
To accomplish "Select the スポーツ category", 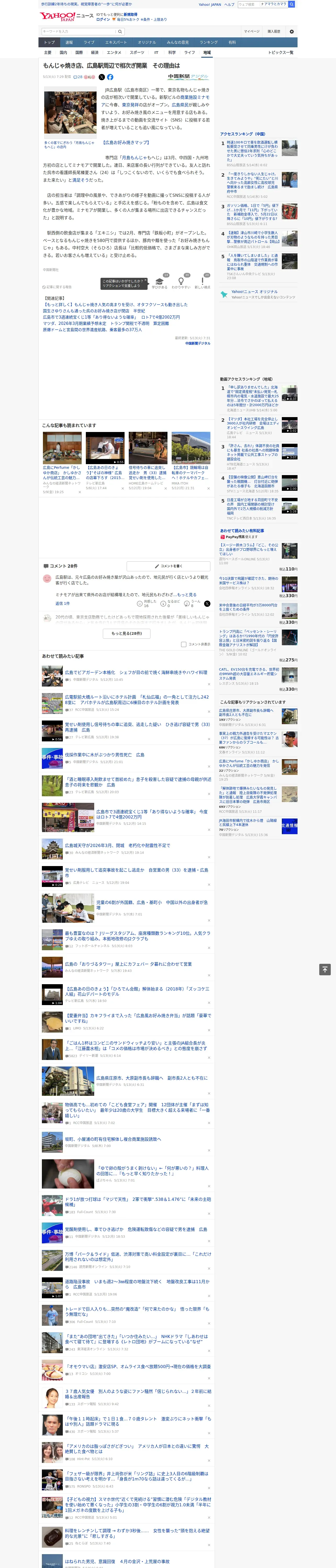I will [x=137, y=52].
